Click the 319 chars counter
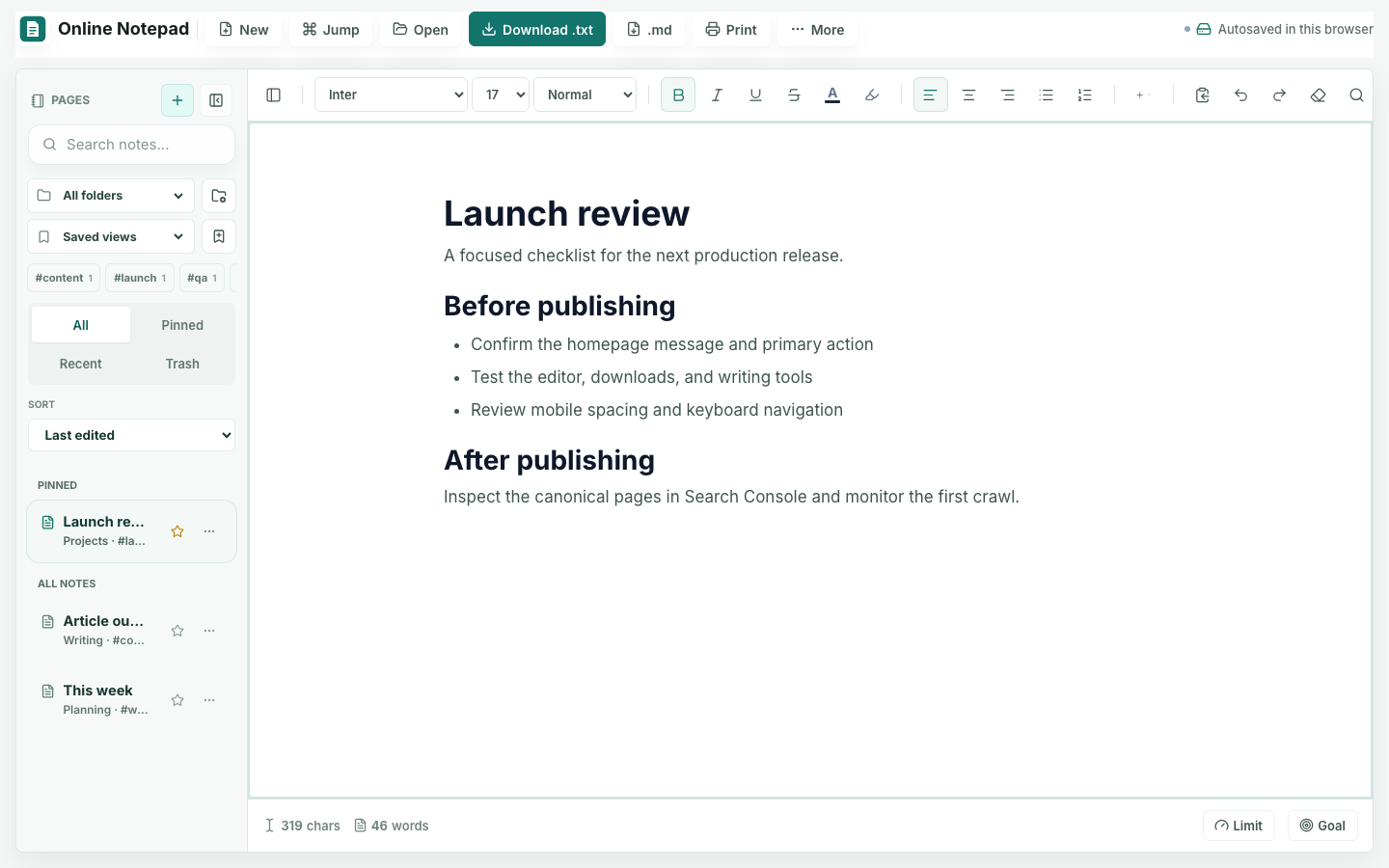This screenshot has height=868, width=1389. pos(303,826)
